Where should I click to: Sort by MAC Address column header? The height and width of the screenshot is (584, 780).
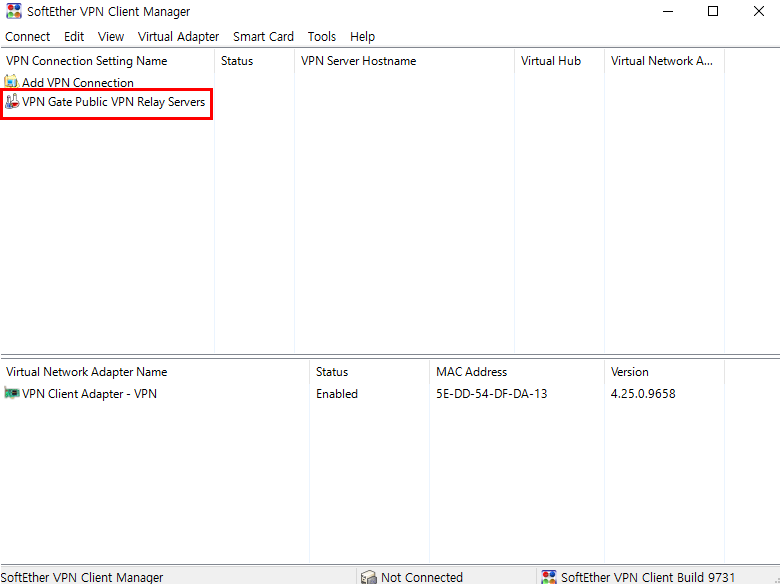pos(517,372)
